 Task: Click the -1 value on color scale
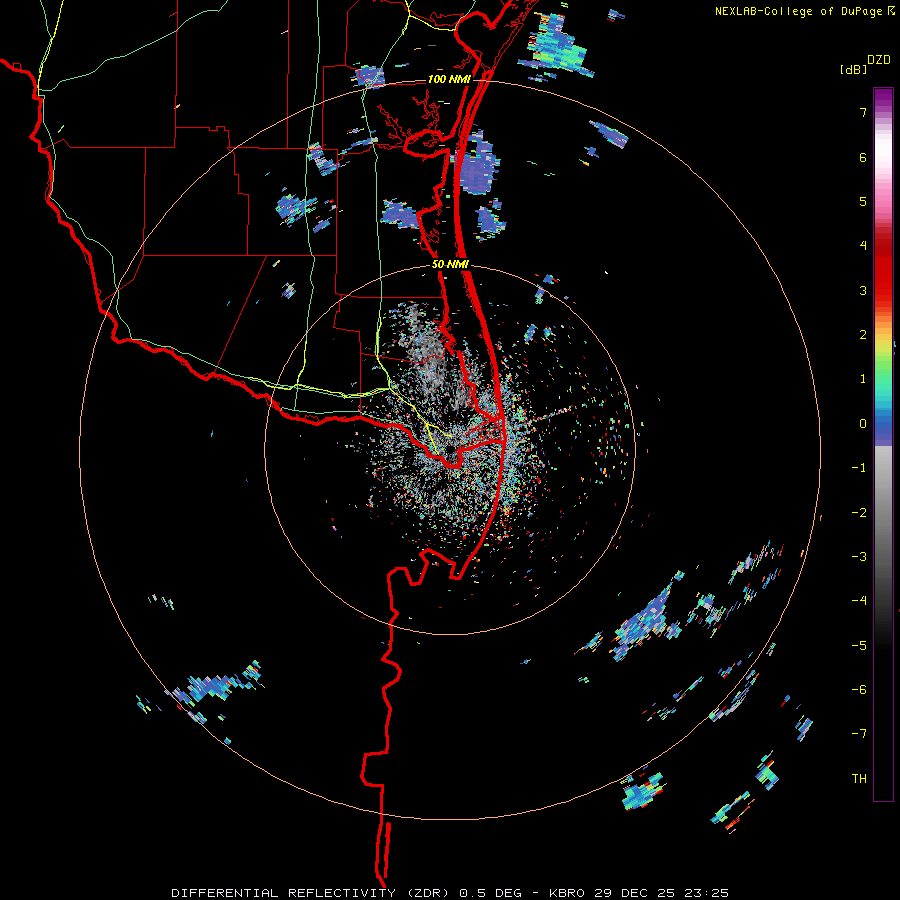[859, 468]
